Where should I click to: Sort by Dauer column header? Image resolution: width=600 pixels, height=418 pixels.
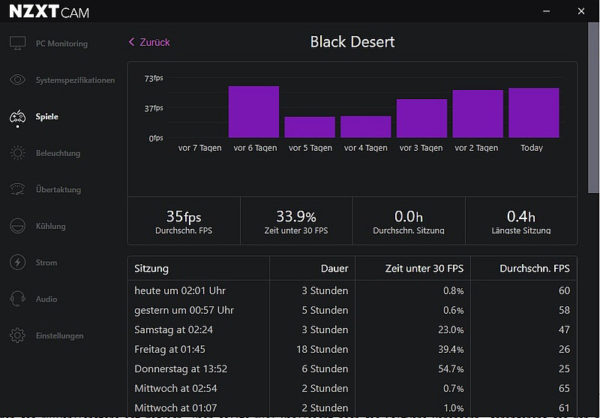coord(334,268)
